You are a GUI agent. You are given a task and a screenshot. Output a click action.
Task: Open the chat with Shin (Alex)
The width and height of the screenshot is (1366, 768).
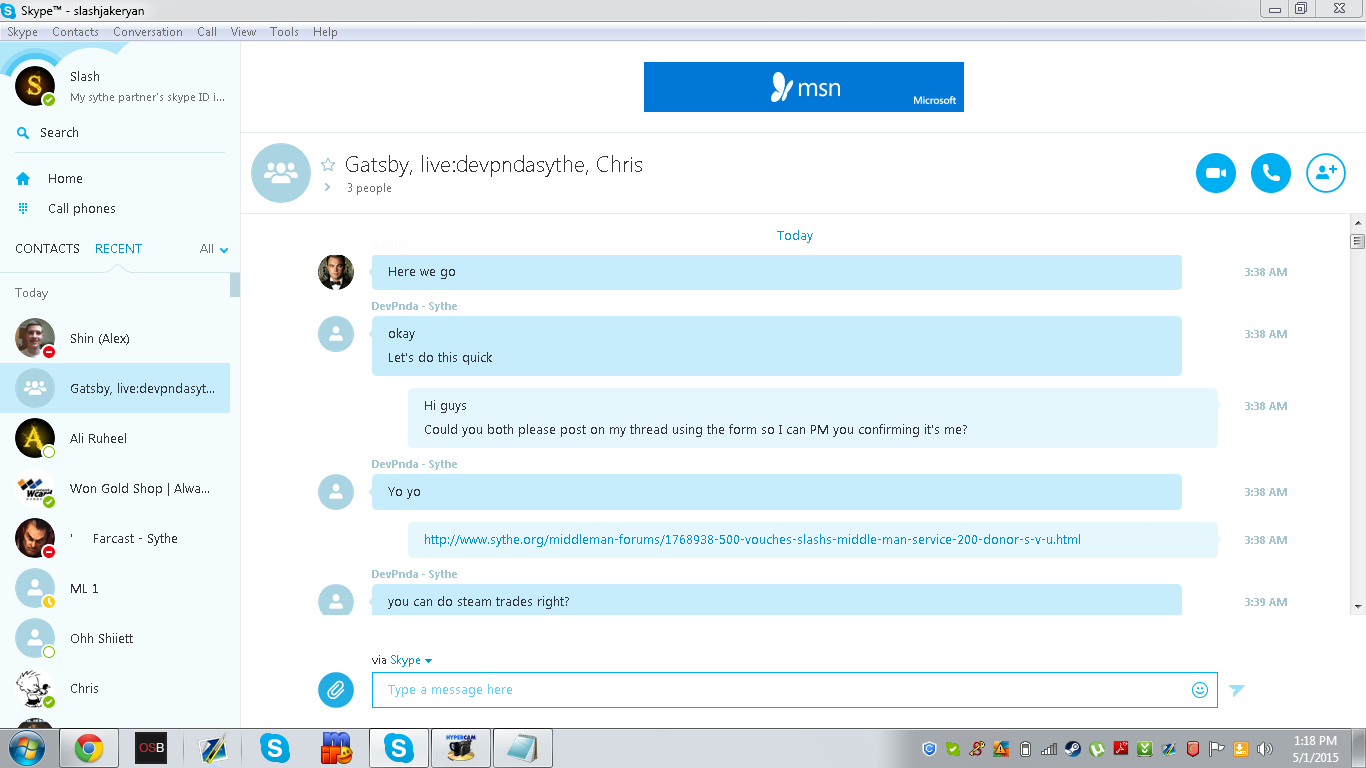[115, 338]
